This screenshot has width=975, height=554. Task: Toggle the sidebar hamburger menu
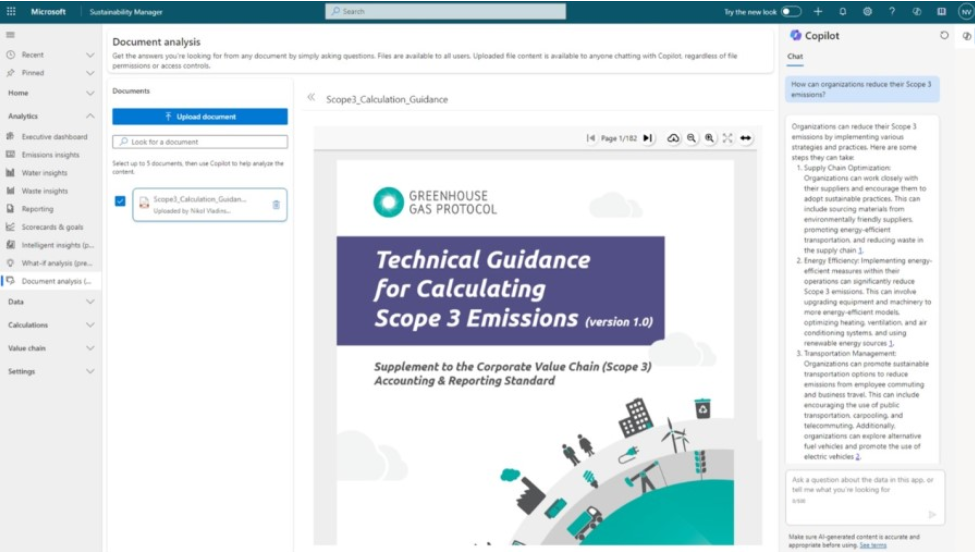[x=11, y=35]
